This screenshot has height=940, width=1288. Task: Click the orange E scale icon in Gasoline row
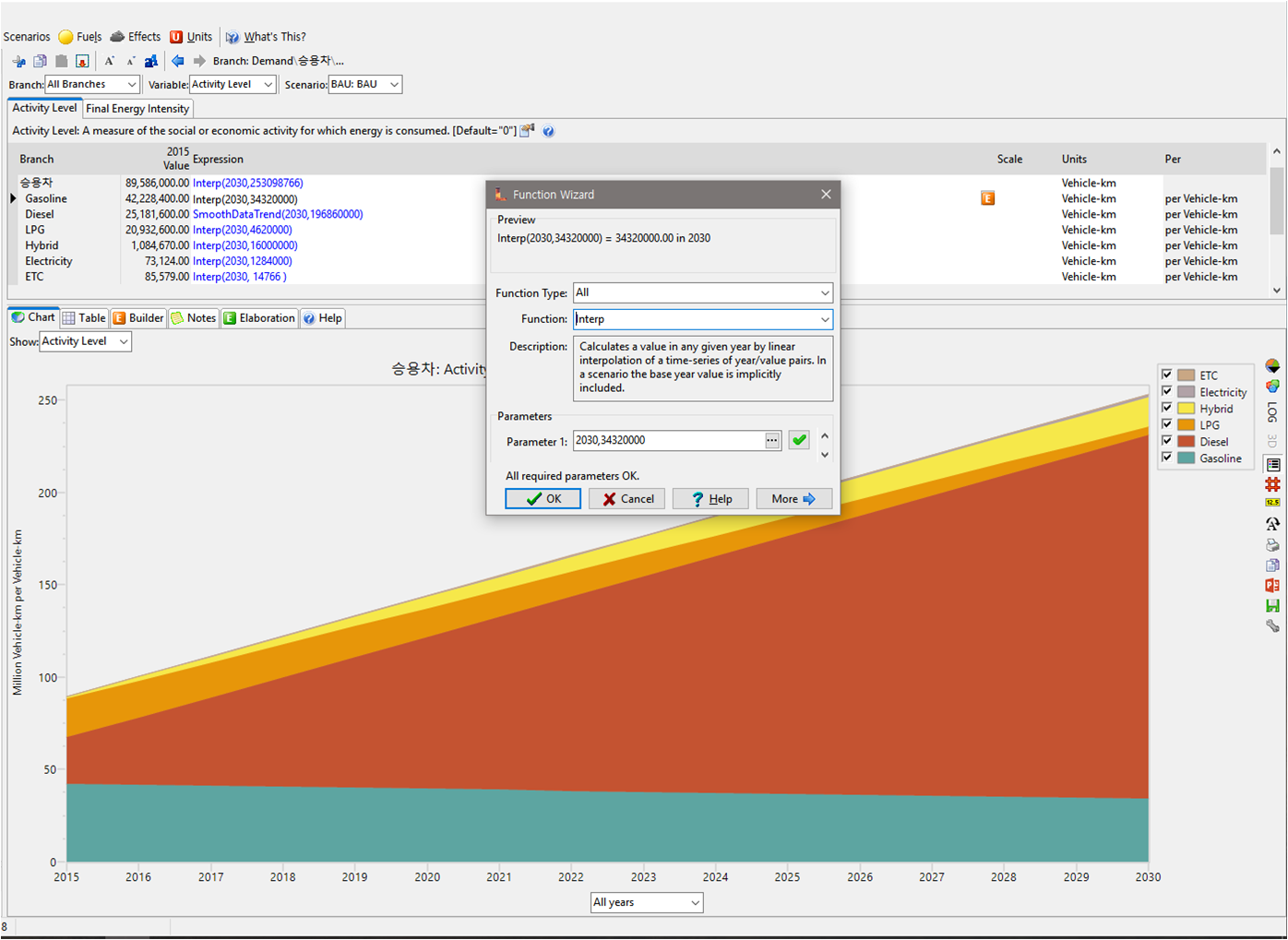point(987,198)
